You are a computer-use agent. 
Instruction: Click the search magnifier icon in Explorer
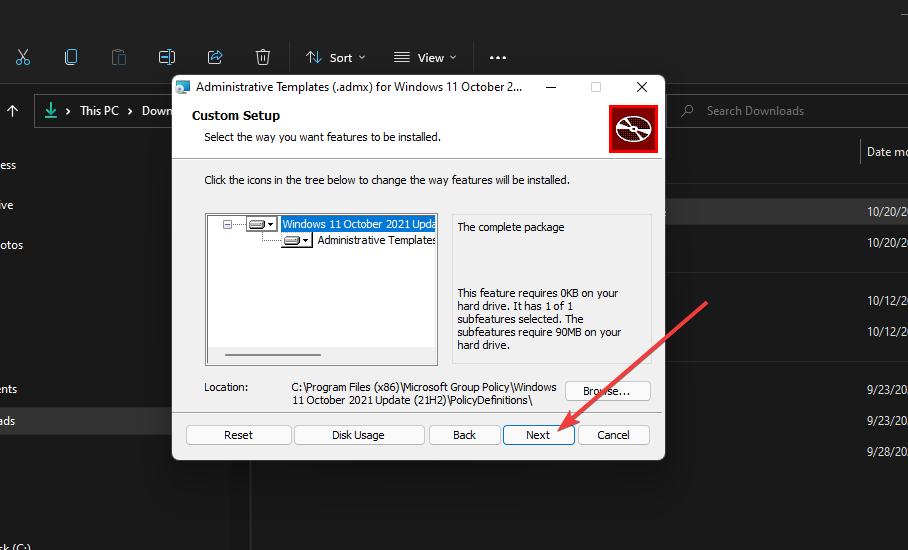click(x=687, y=111)
